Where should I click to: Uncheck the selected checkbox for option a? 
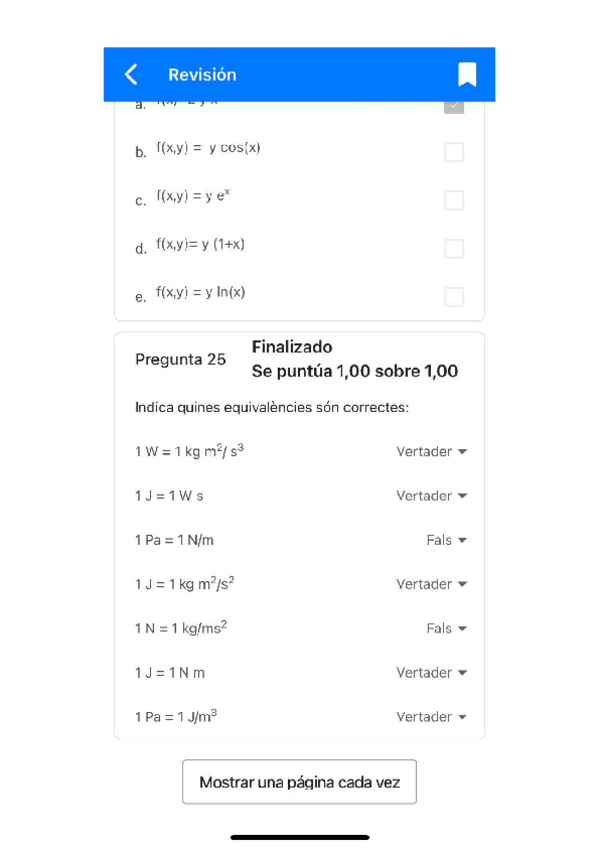point(454,103)
